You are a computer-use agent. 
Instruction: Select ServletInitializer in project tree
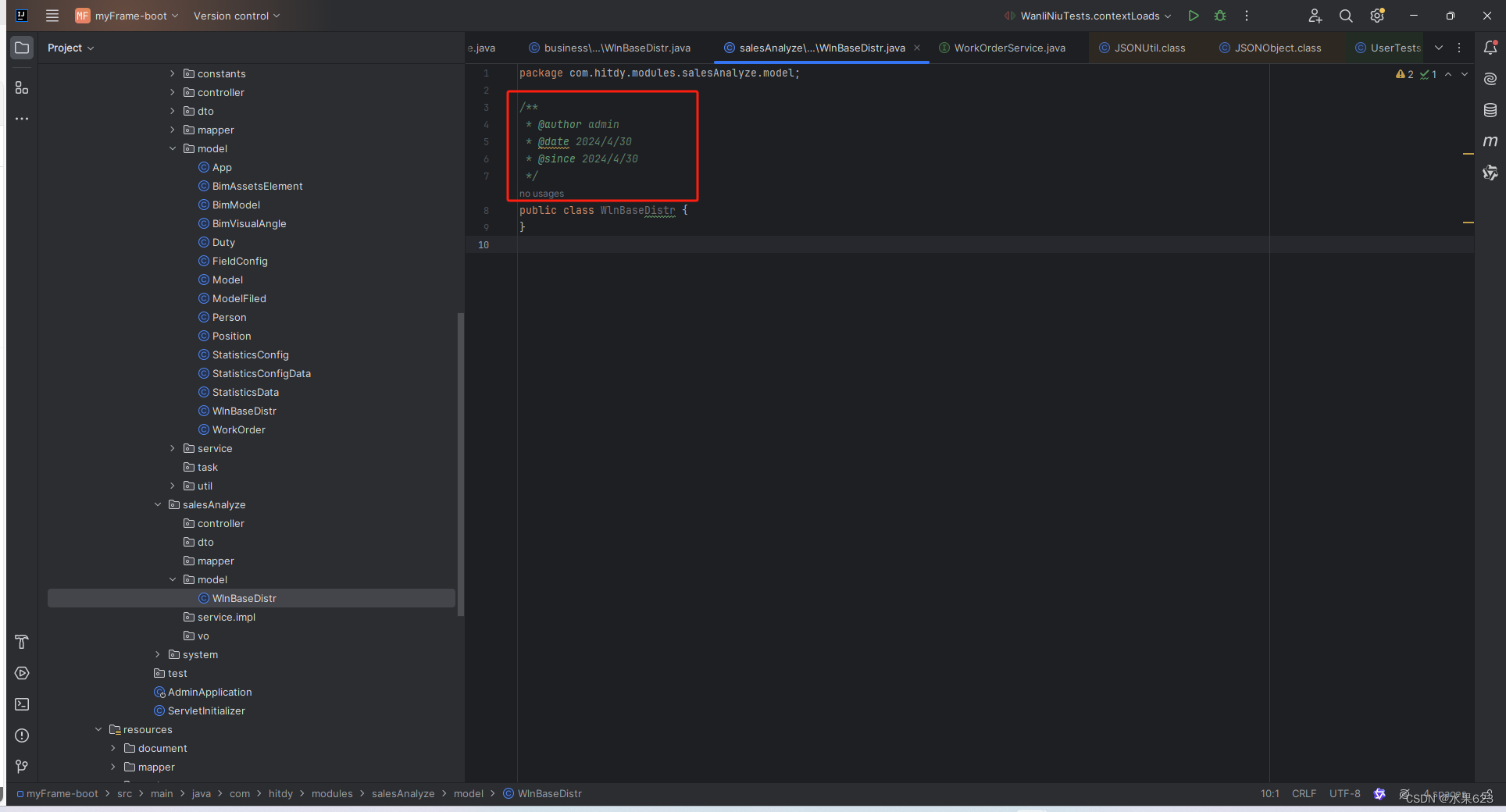206,710
